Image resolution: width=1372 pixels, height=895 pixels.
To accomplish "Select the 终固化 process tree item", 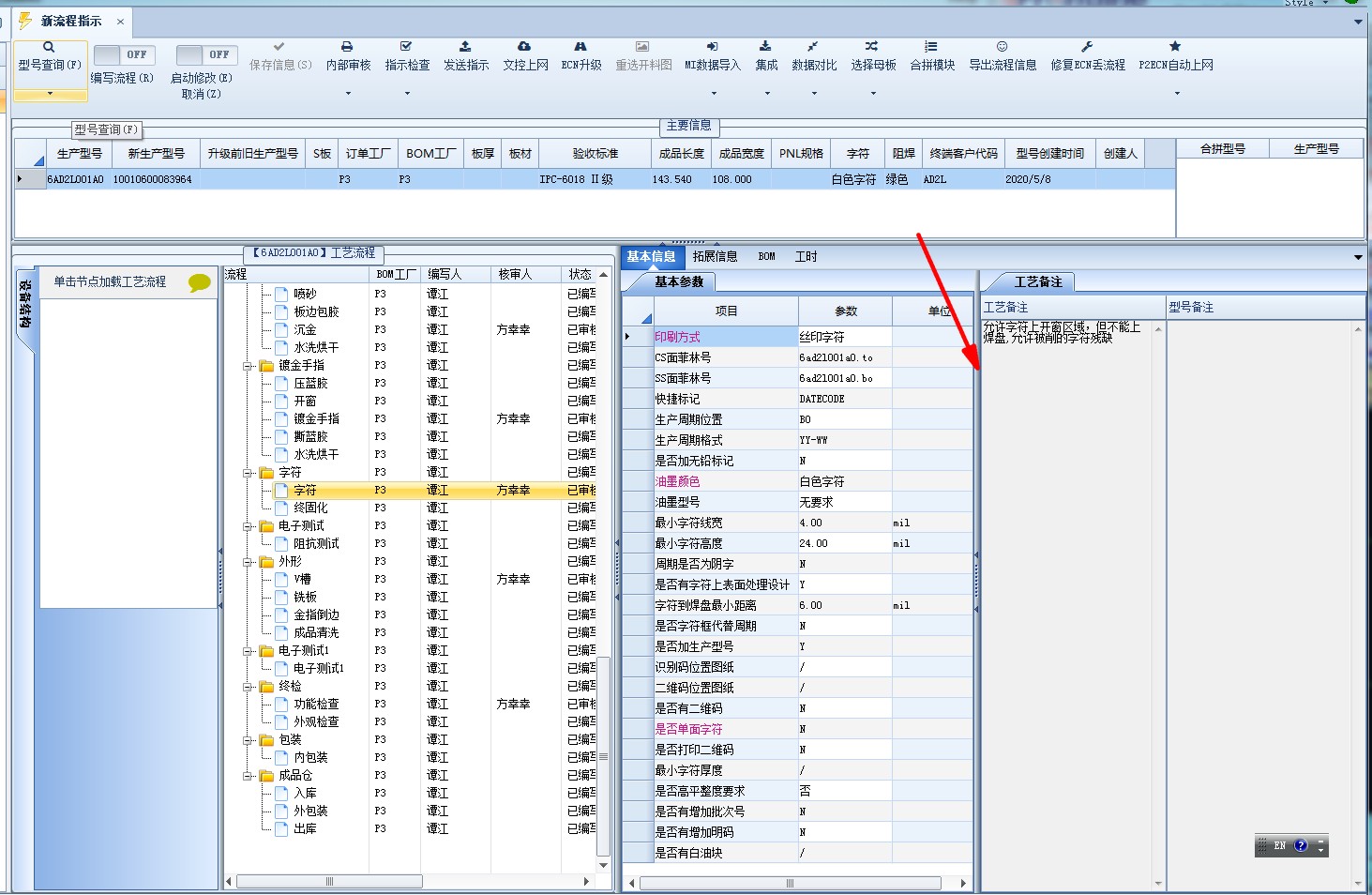I will click(310, 508).
